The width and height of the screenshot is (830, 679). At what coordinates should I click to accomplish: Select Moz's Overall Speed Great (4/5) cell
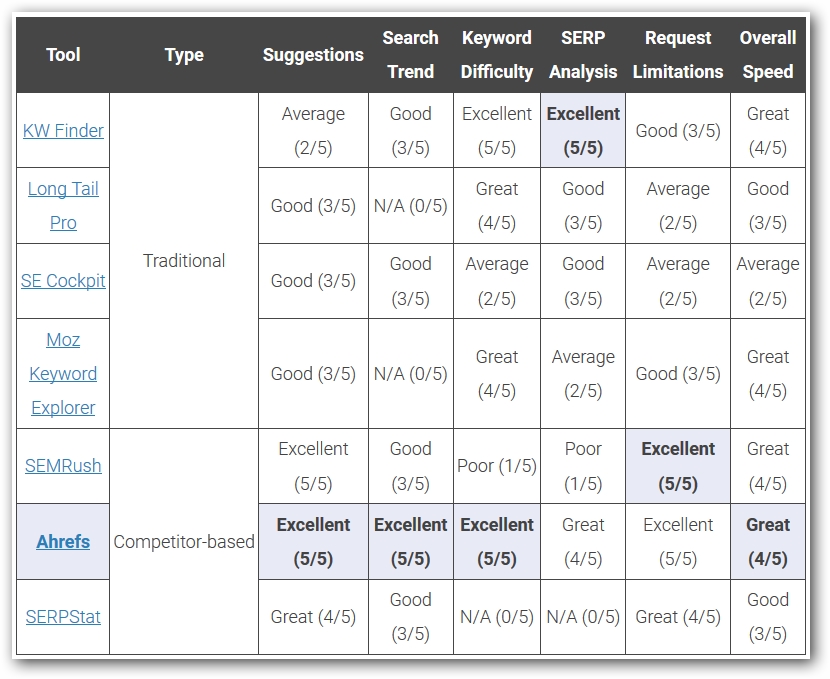pos(768,374)
